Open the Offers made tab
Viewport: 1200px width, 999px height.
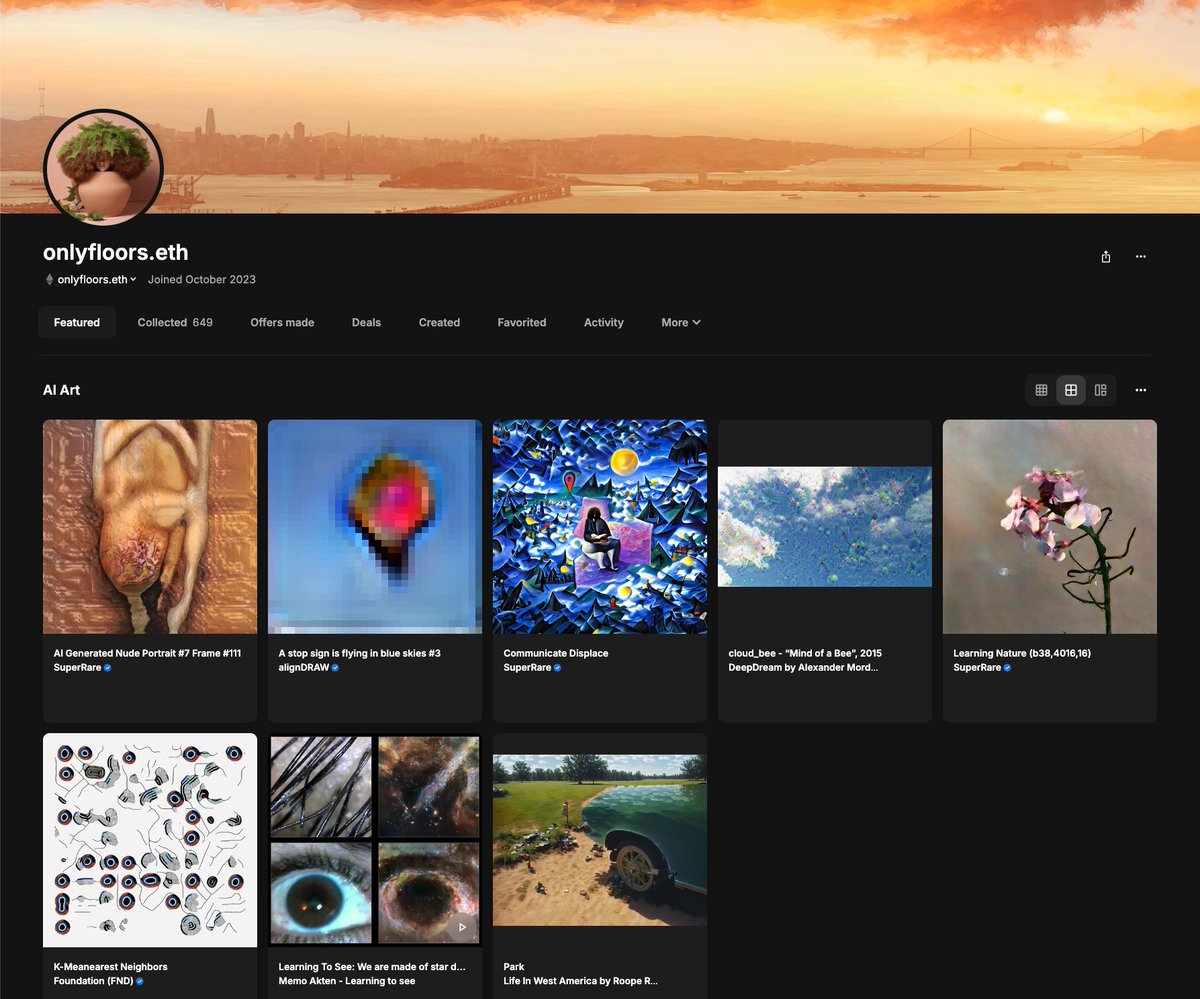point(282,323)
